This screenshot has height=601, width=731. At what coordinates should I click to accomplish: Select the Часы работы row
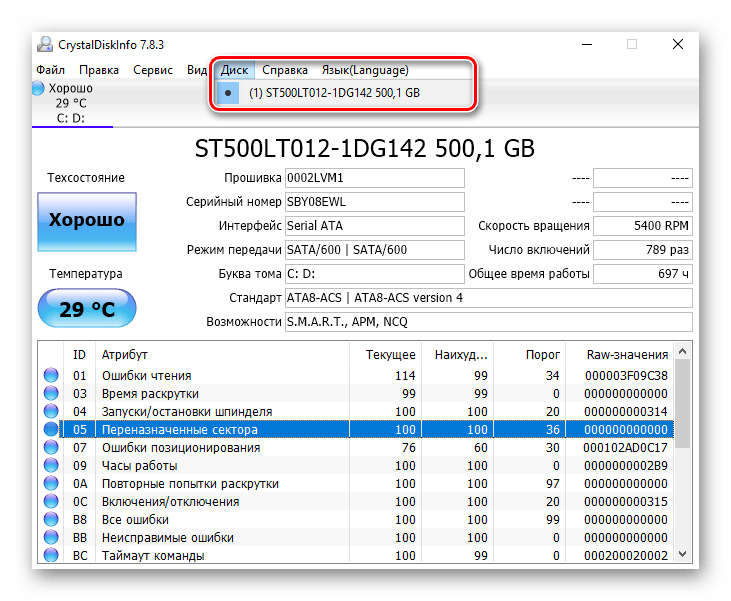coord(356,465)
